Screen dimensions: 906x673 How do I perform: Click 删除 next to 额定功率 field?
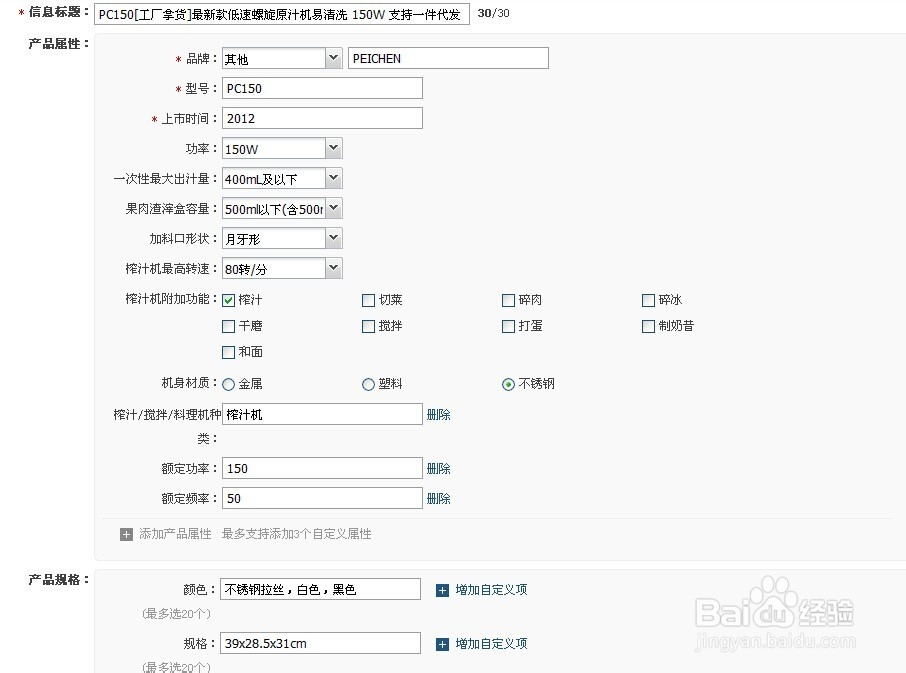[439, 469]
